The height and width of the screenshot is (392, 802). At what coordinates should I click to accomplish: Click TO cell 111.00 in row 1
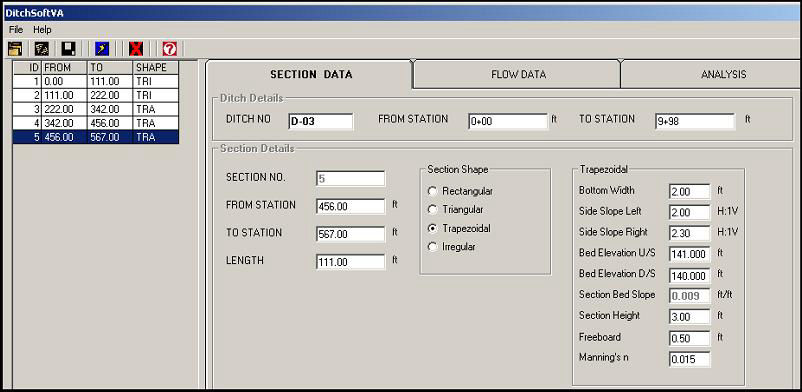[110, 81]
